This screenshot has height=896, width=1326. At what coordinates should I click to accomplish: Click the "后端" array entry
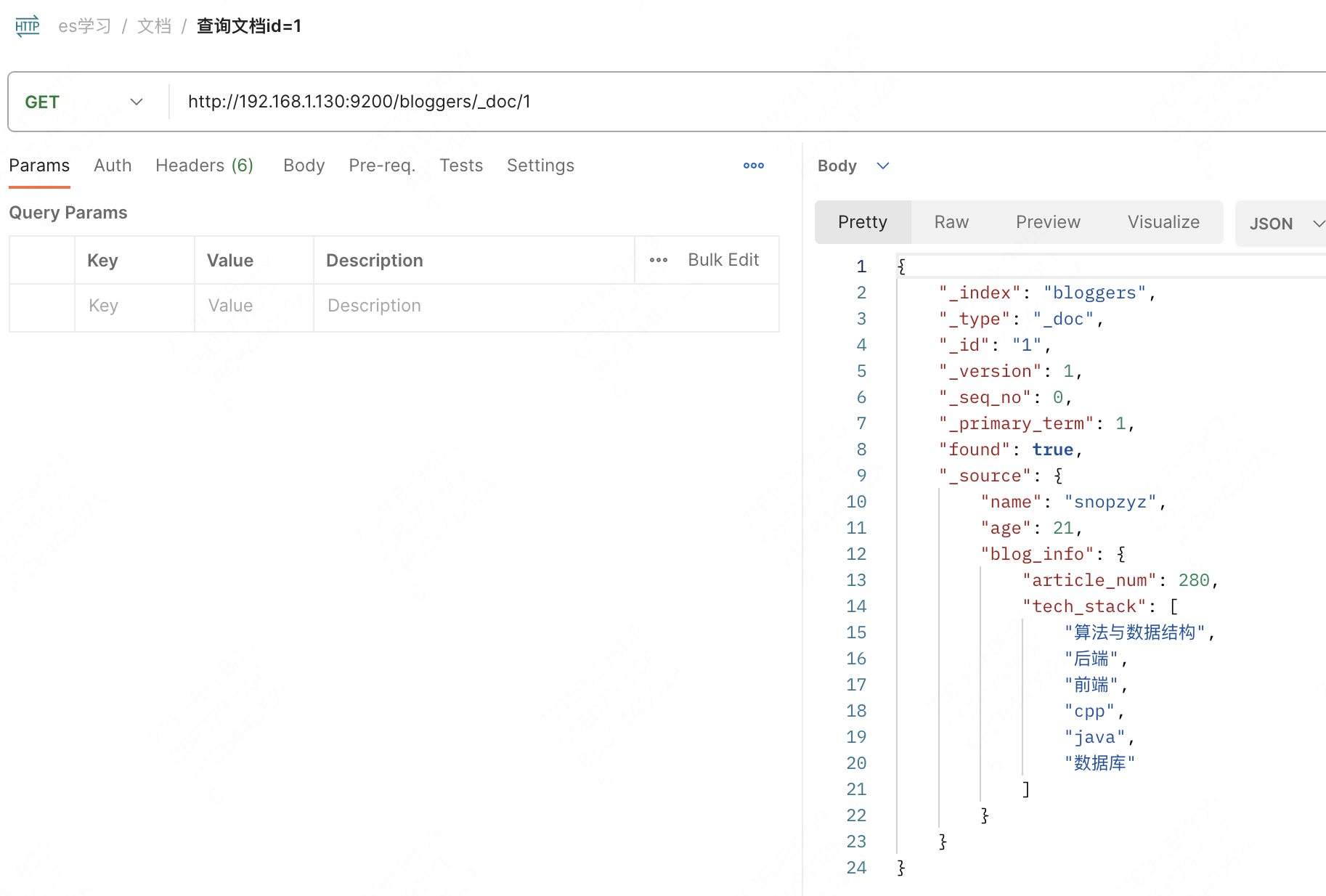coord(1091,659)
